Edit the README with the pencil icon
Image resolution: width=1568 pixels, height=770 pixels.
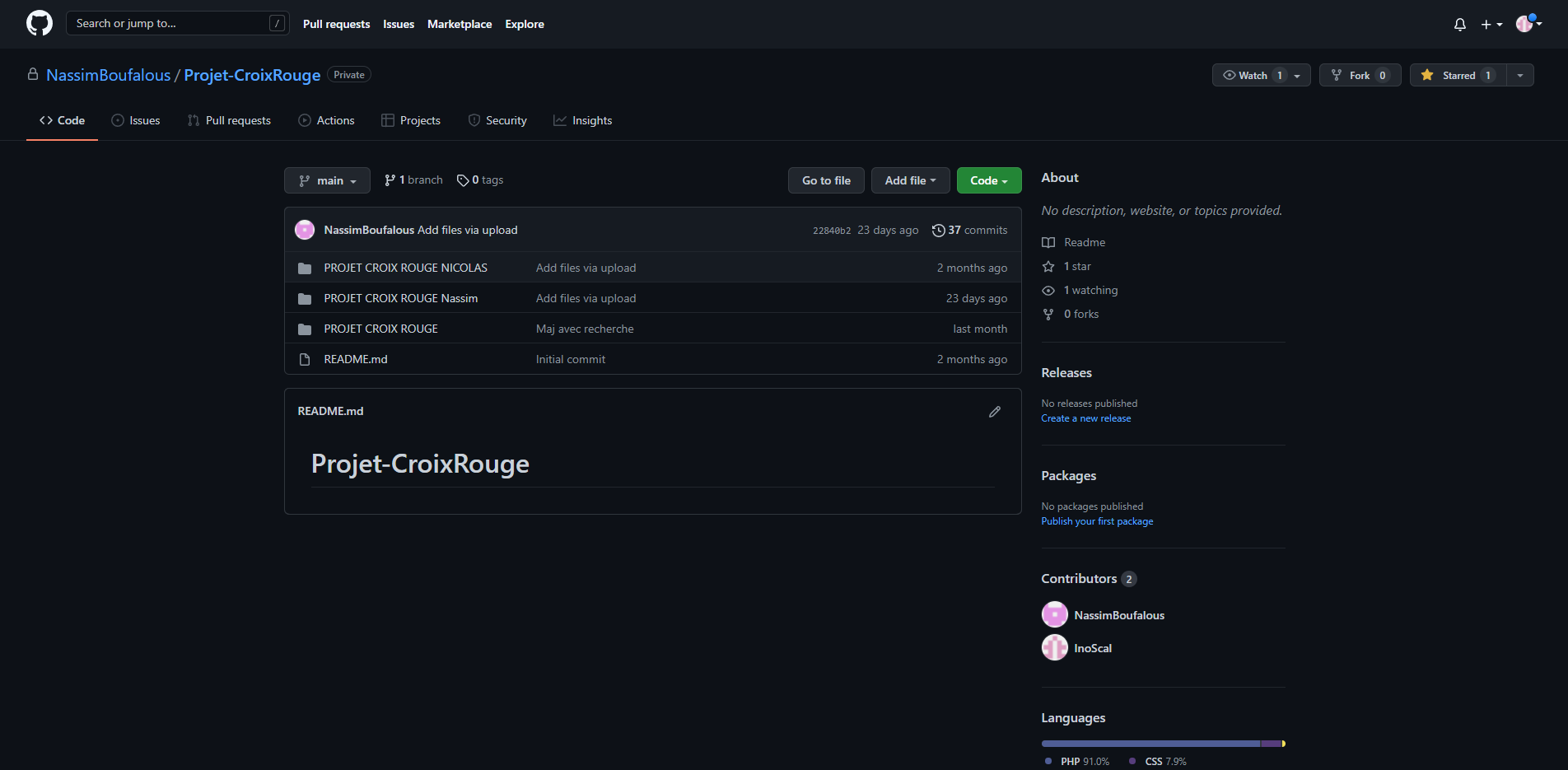(x=995, y=412)
